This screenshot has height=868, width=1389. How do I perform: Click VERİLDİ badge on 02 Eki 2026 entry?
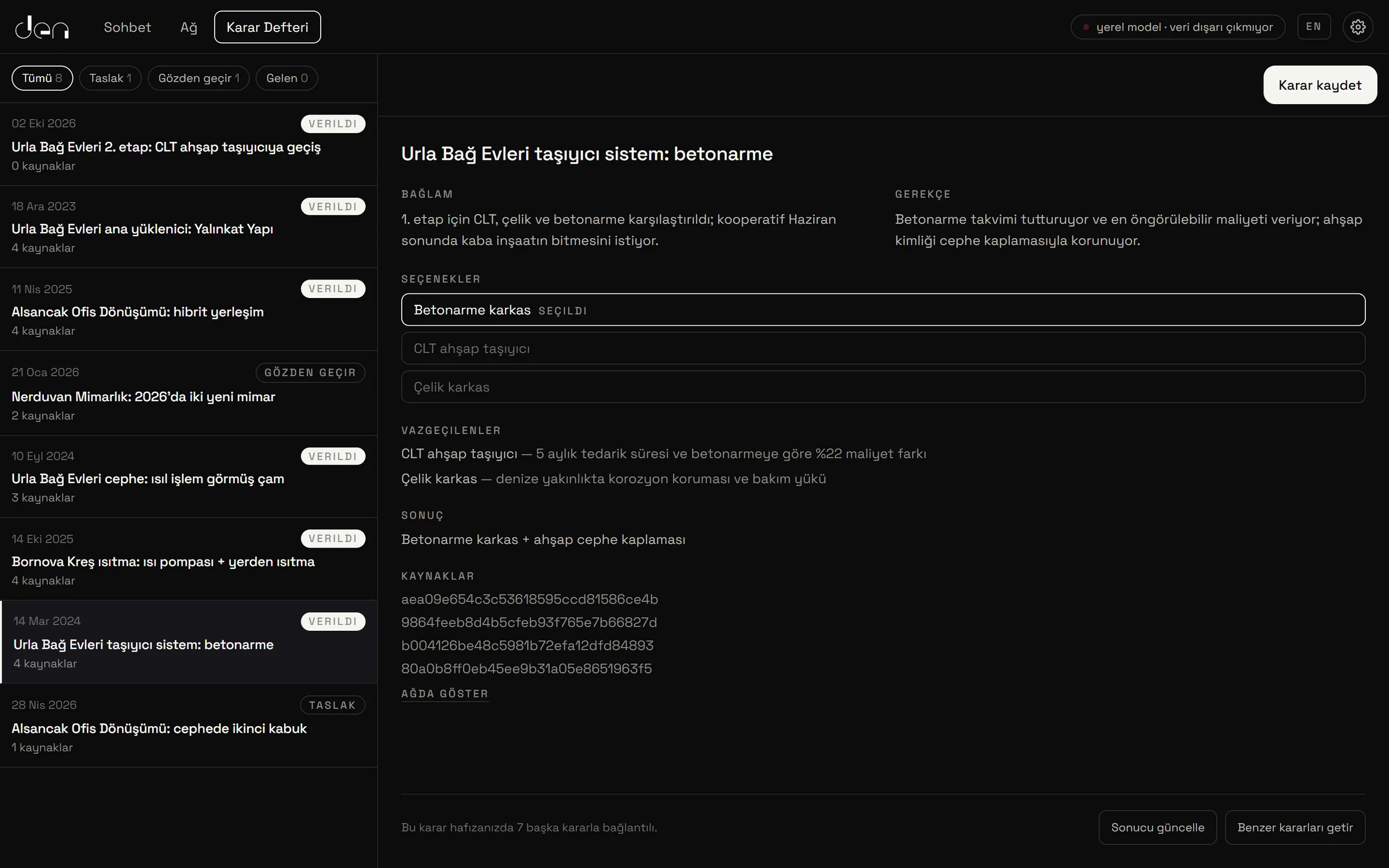pyautogui.click(x=333, y=124)
